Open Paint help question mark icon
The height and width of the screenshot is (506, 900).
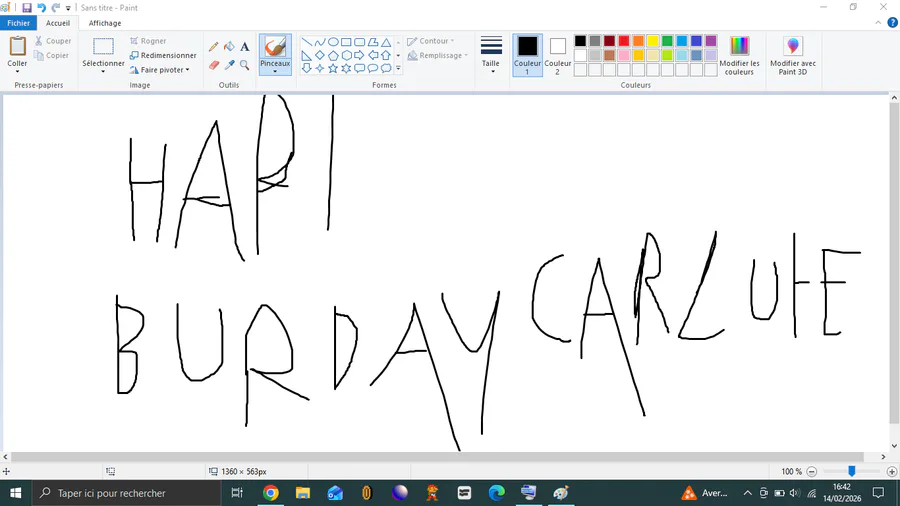[893, 23]
